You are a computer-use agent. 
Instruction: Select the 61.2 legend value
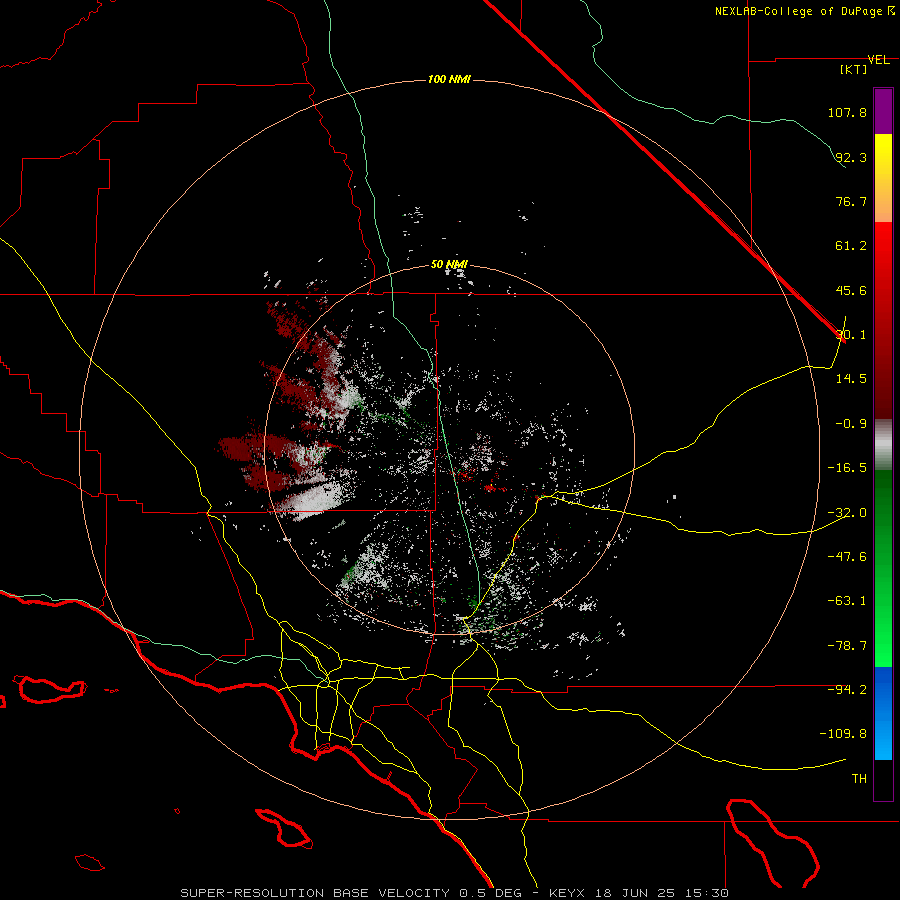click(851, 246)
